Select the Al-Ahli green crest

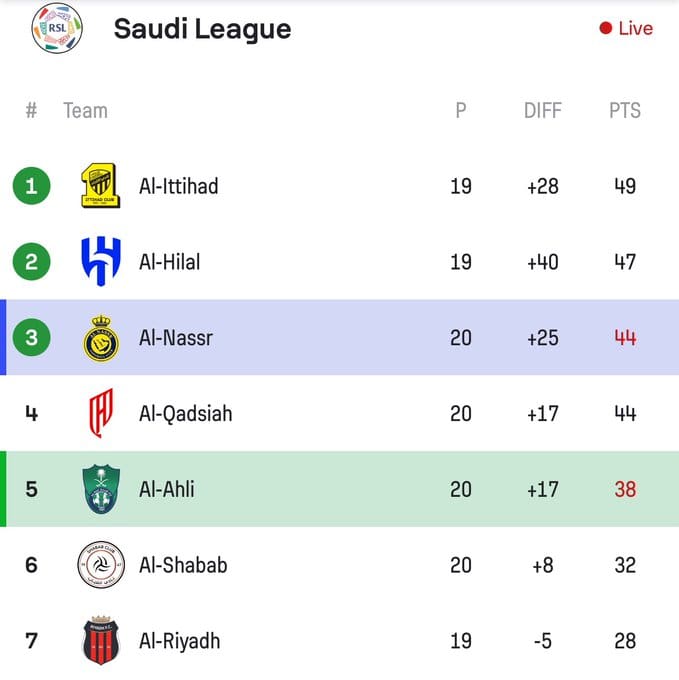101,489
